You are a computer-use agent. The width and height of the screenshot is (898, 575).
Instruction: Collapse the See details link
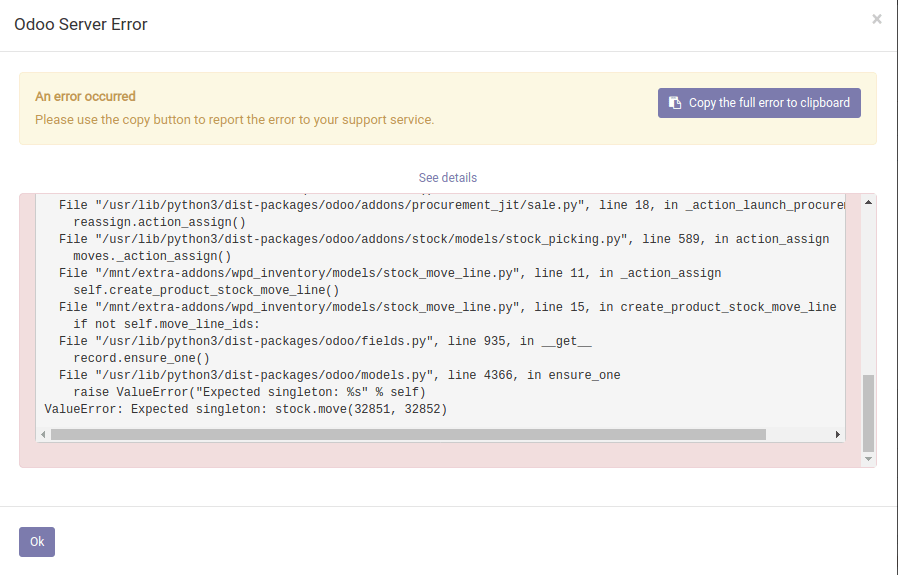point(447,178)
